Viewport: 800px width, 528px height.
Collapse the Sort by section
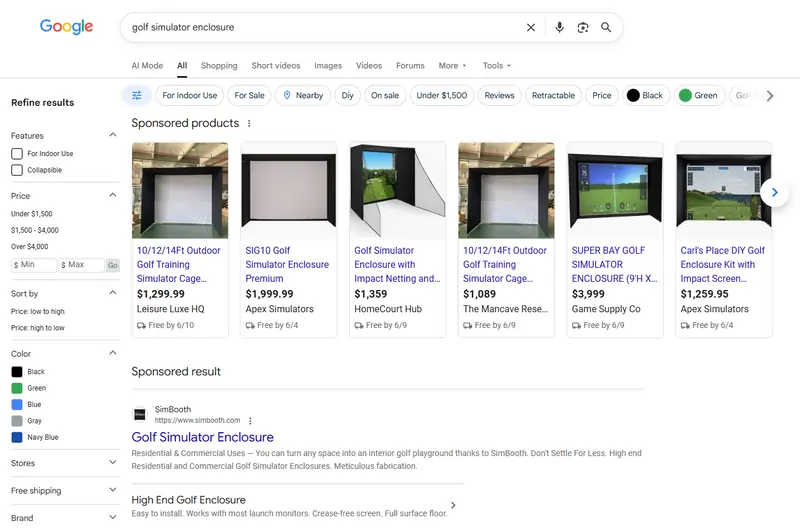pyautogui.click(x=113, y=293)
